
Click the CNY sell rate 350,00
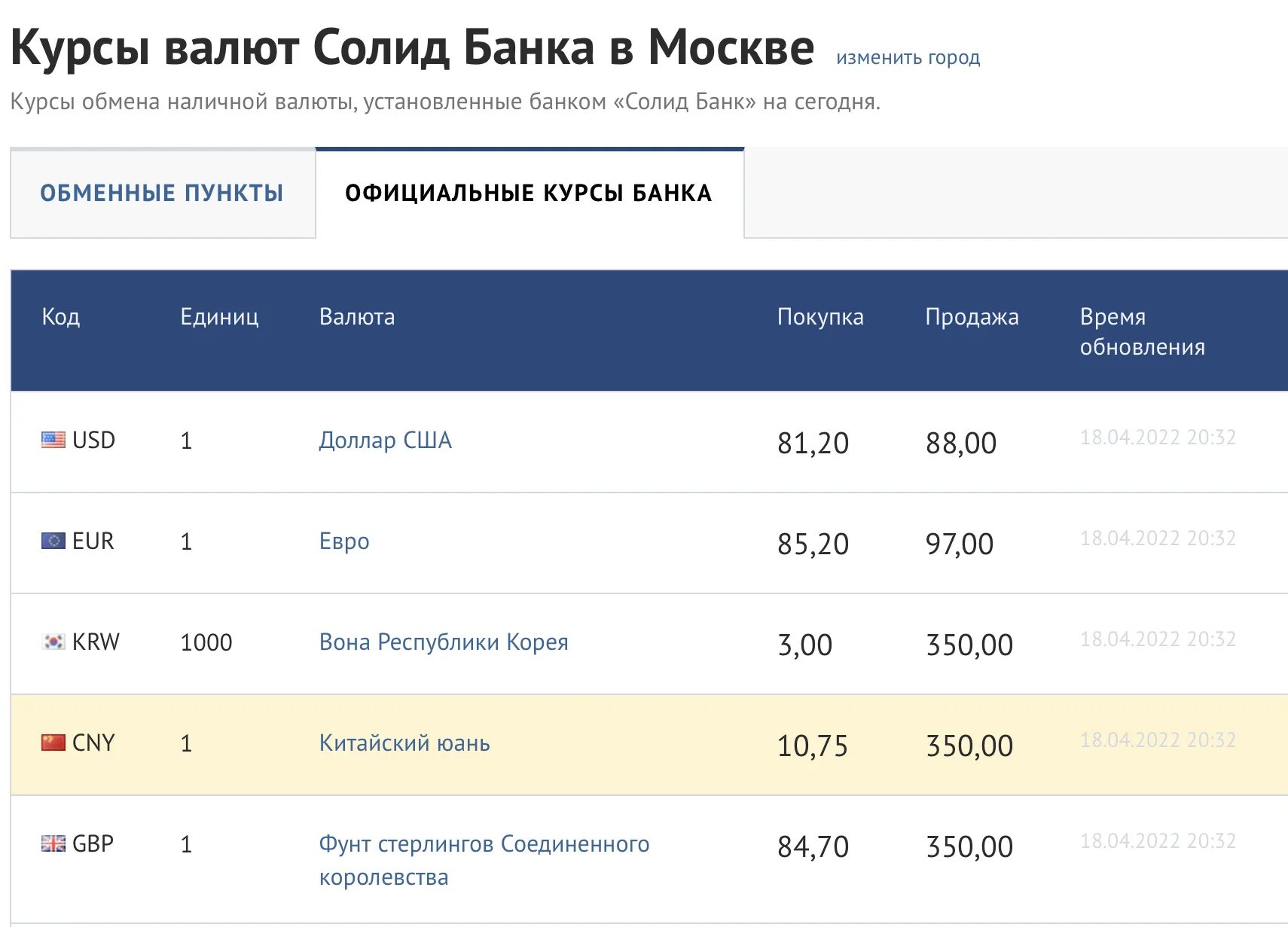coord(969,746)
